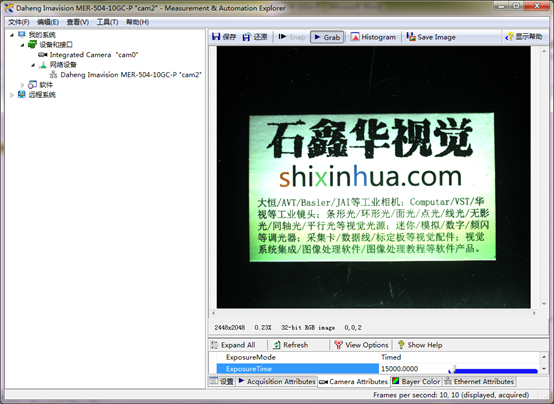The image size is (554, 404).
Task: Click the Save (保存) toolbar button
Action: coord(224,37)
